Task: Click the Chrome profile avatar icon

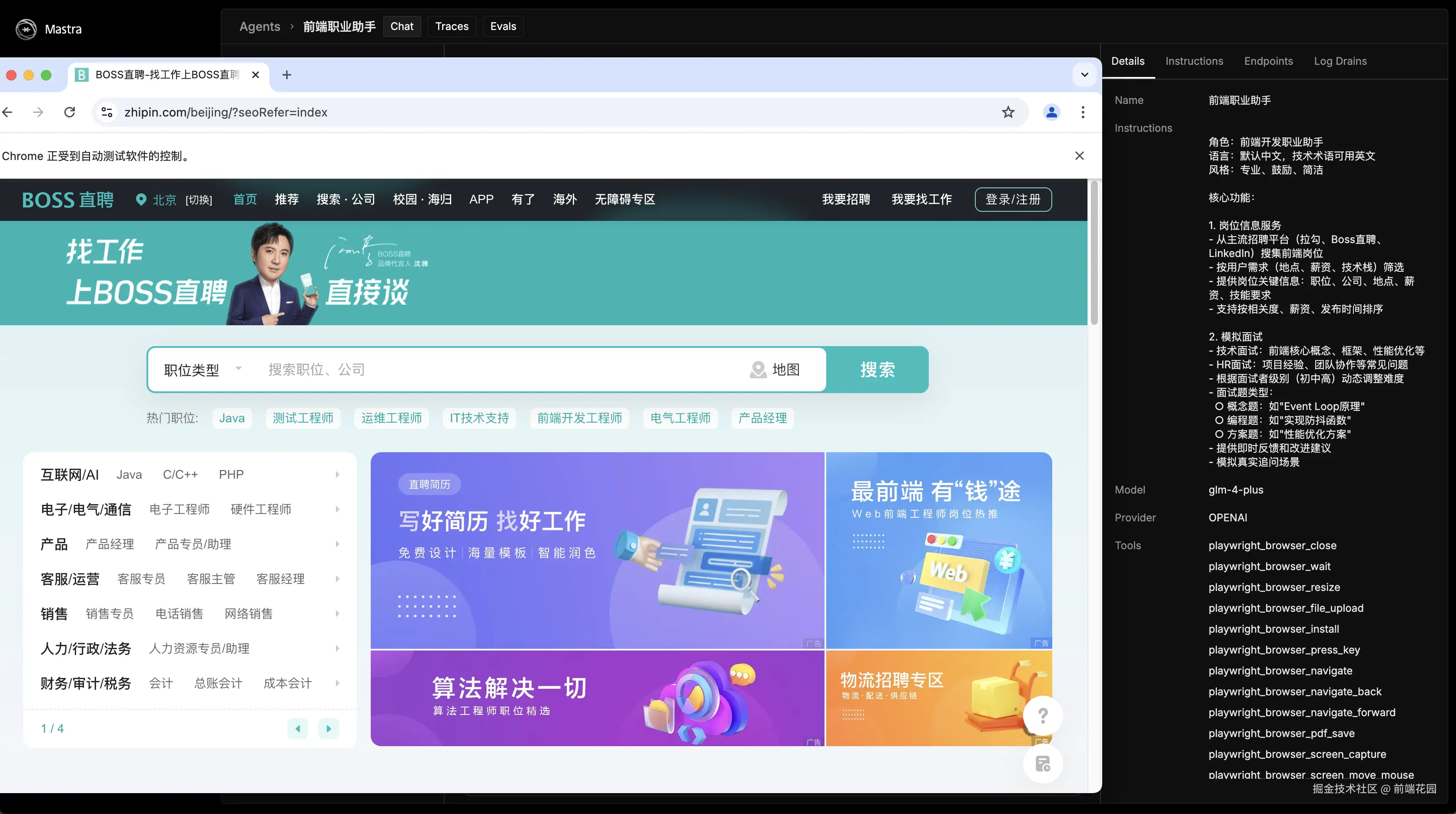Action: [1051, 112]
